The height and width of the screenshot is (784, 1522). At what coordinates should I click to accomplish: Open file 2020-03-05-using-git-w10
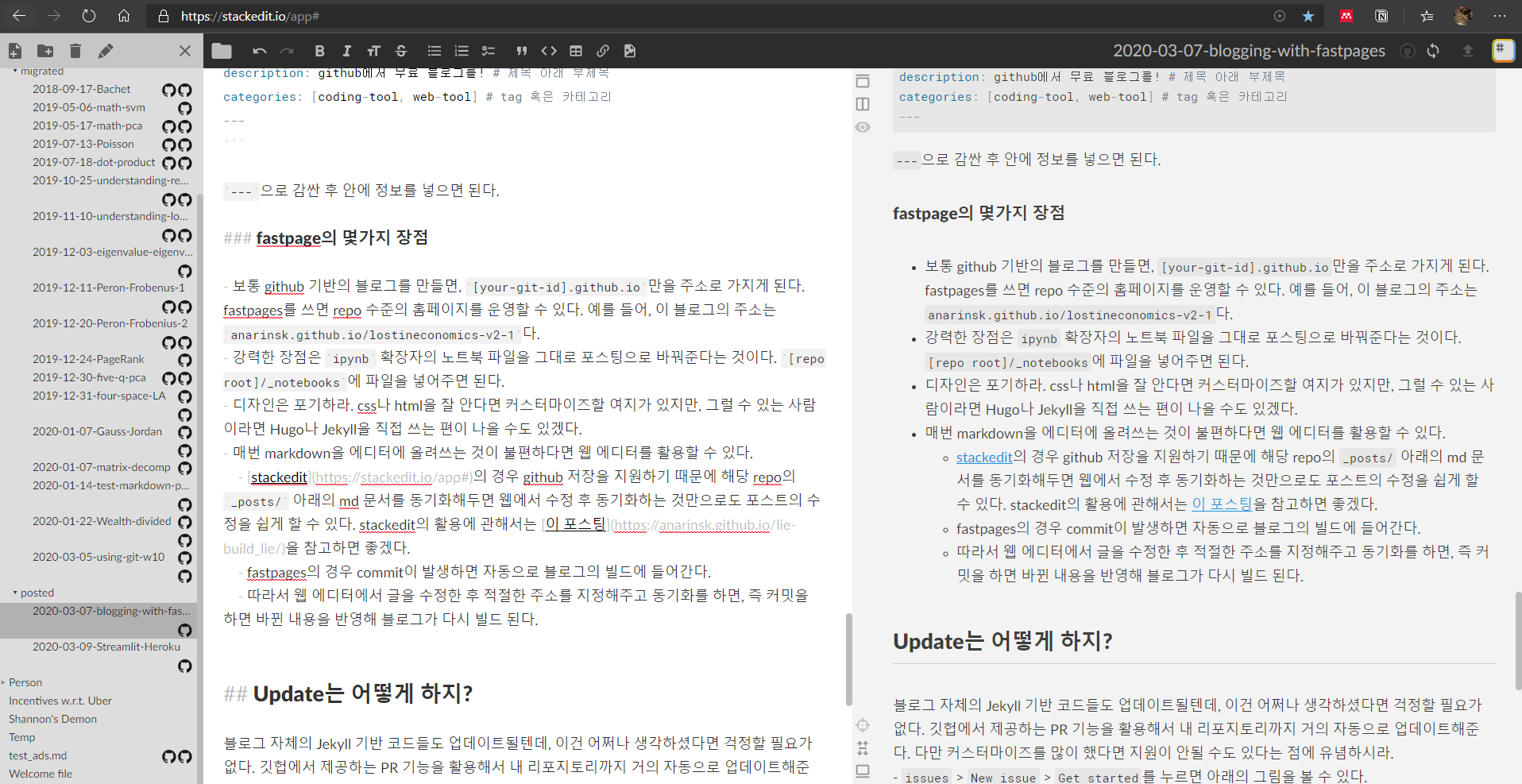99,557
